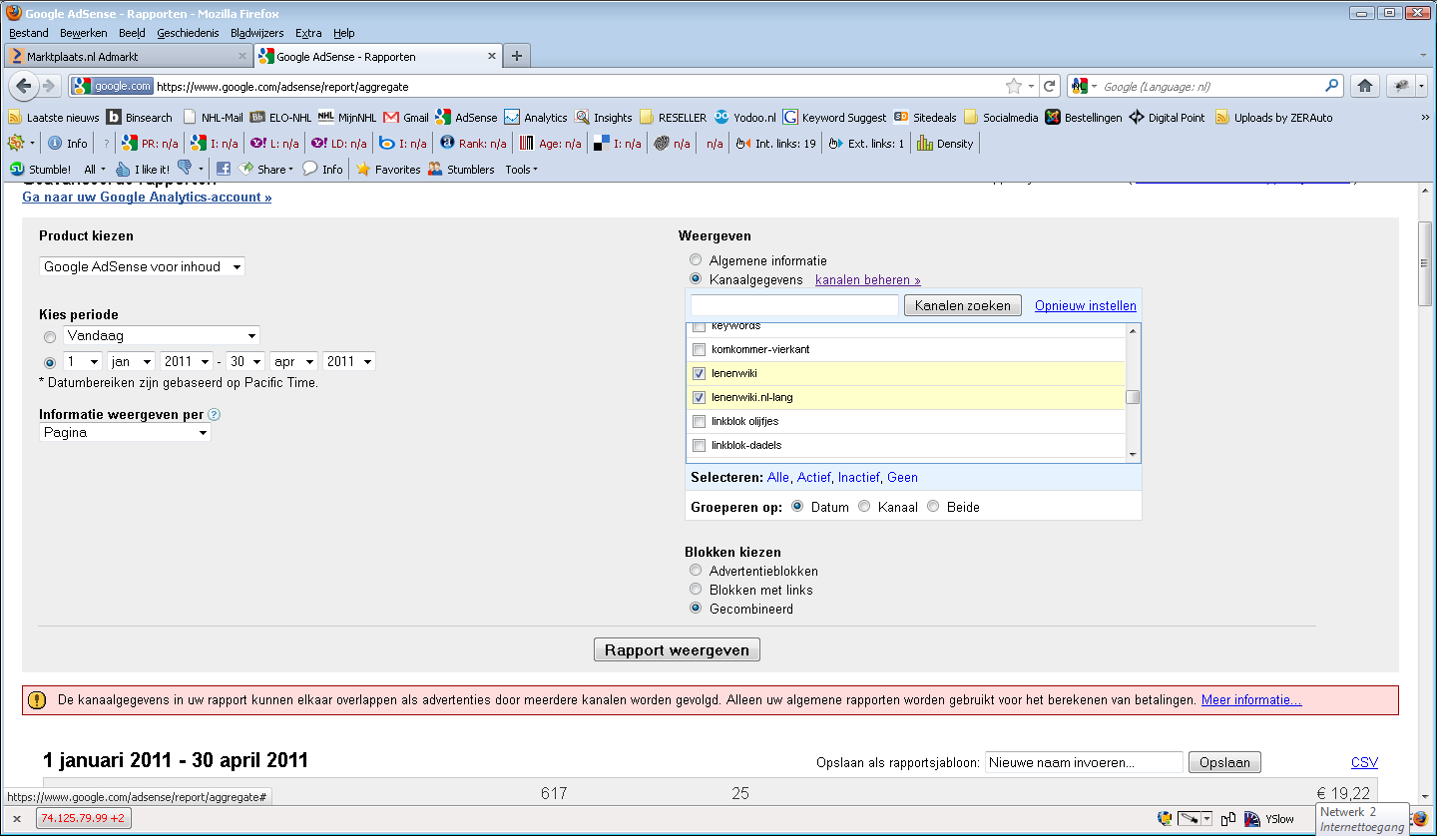Uncheck the lenenwiki.nl-lang channel checkbox

tap(699, 397)
